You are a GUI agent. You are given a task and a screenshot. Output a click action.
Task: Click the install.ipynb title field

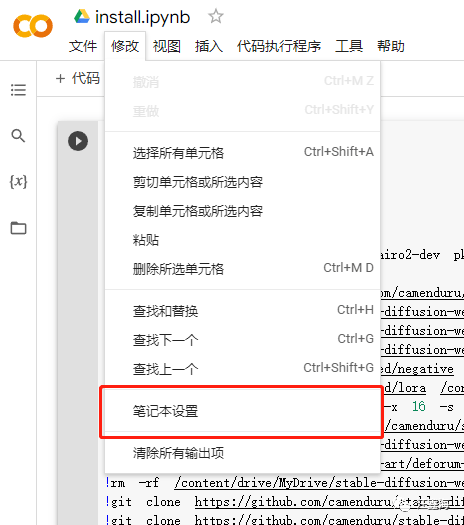click(143, 17)
